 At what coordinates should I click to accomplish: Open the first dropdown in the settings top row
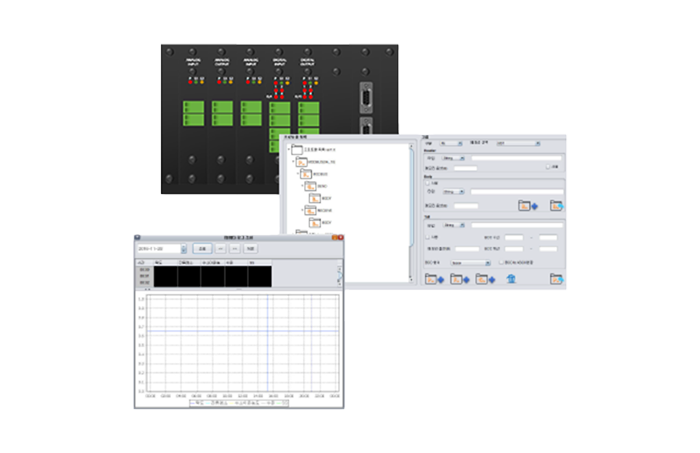451,143
